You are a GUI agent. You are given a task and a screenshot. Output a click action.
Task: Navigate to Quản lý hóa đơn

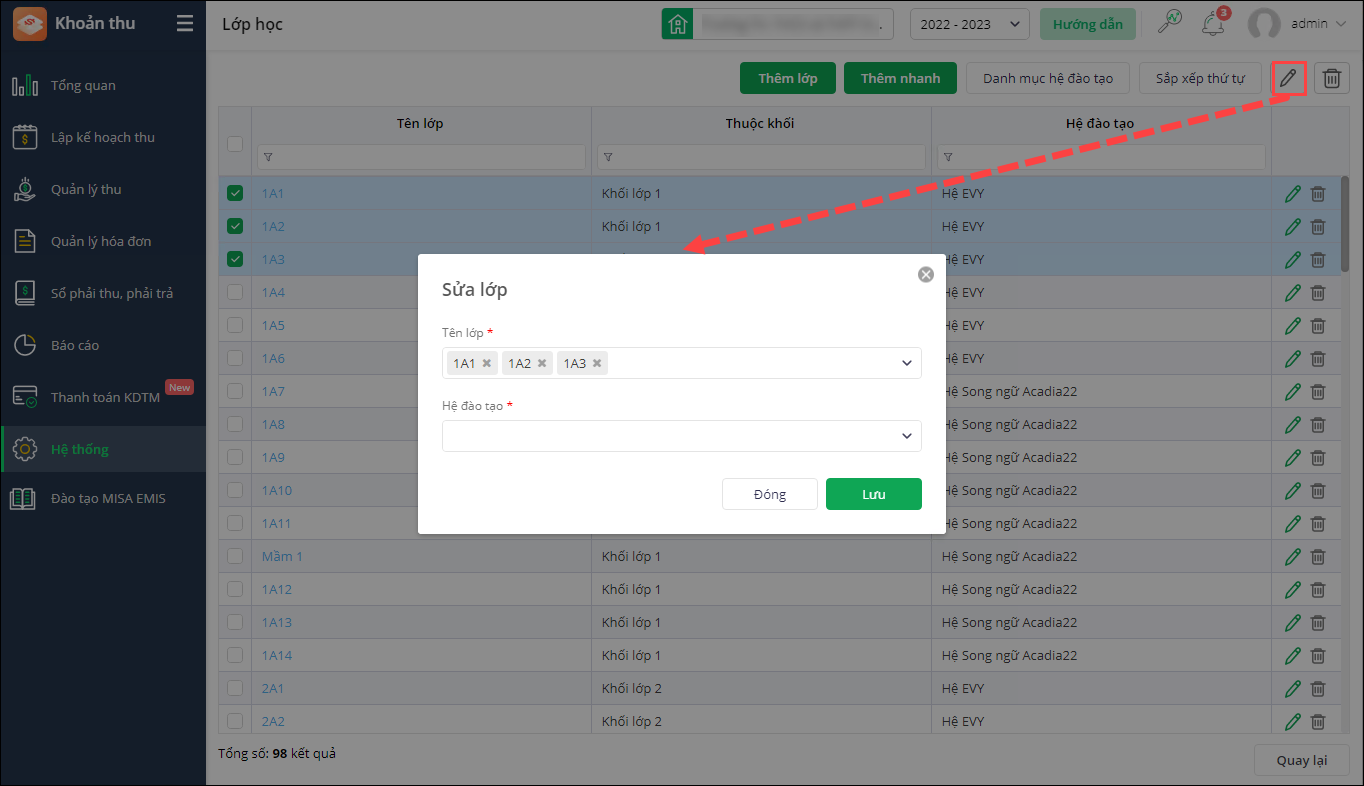(103, 242)
